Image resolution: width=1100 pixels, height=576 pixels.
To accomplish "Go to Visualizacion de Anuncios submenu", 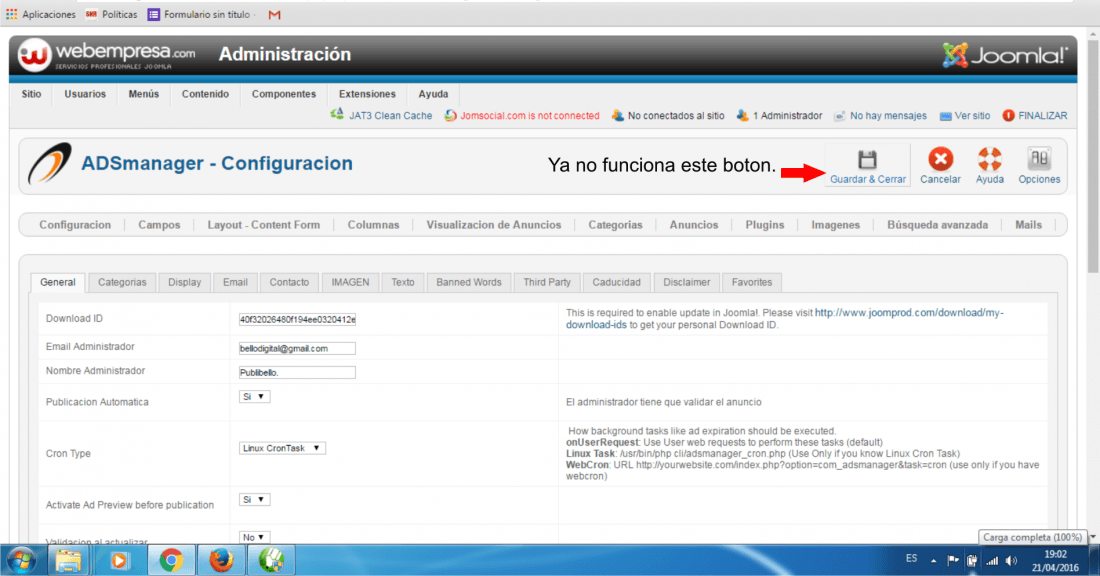I will [494, 225].
